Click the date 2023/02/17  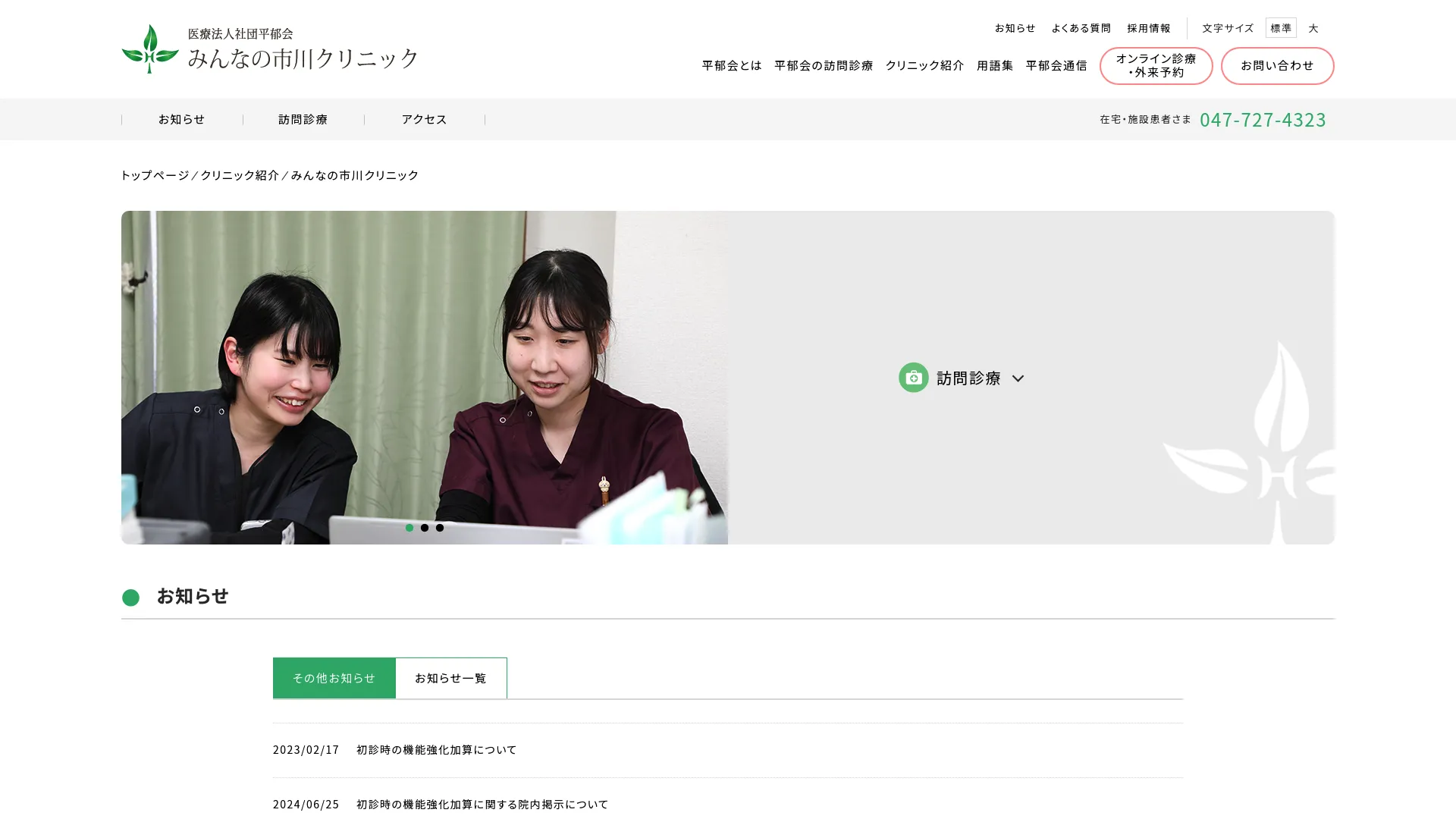coord(306,749)
